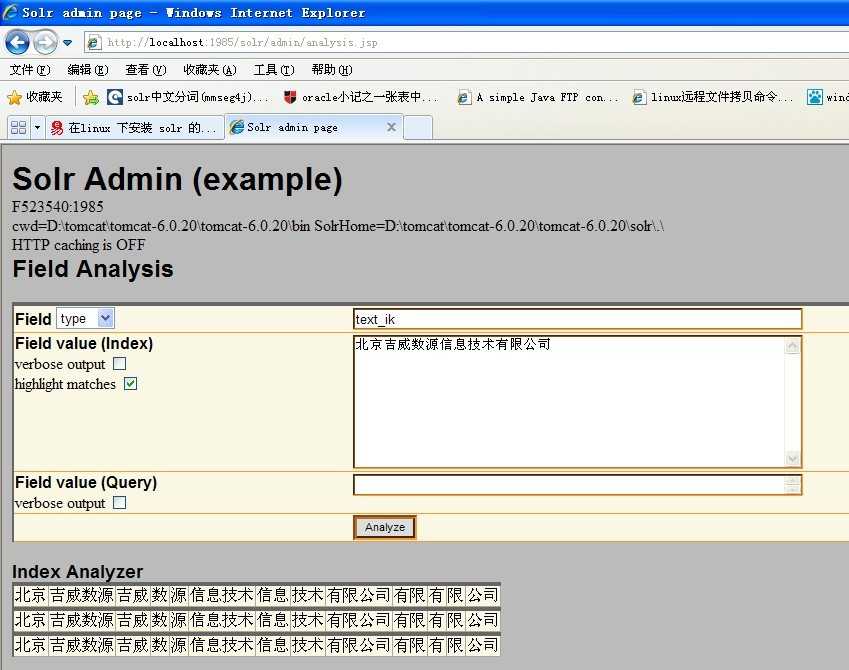Viewport: 849px width, 670px height.
Task: Click the browser Forward arrow button
Action: tap(45, 42)
